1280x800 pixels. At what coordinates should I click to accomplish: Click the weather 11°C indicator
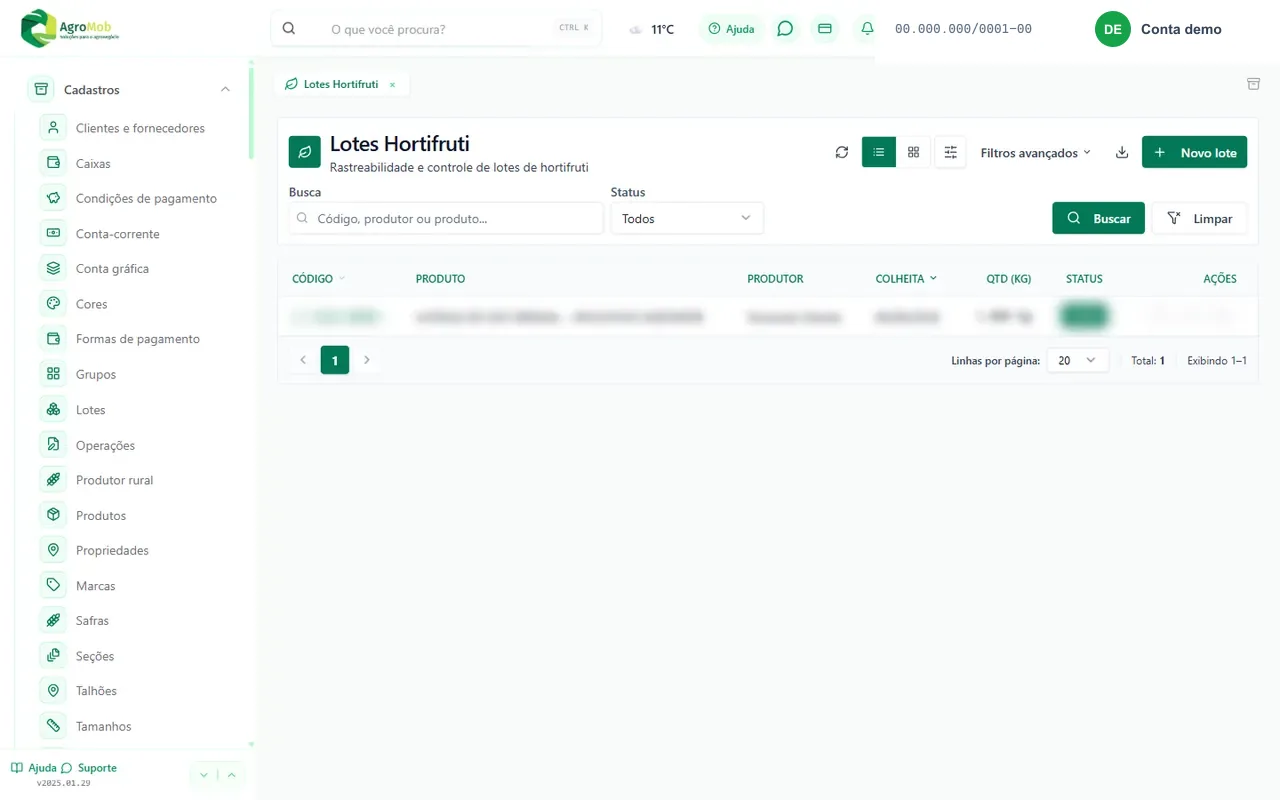(652, 29)
